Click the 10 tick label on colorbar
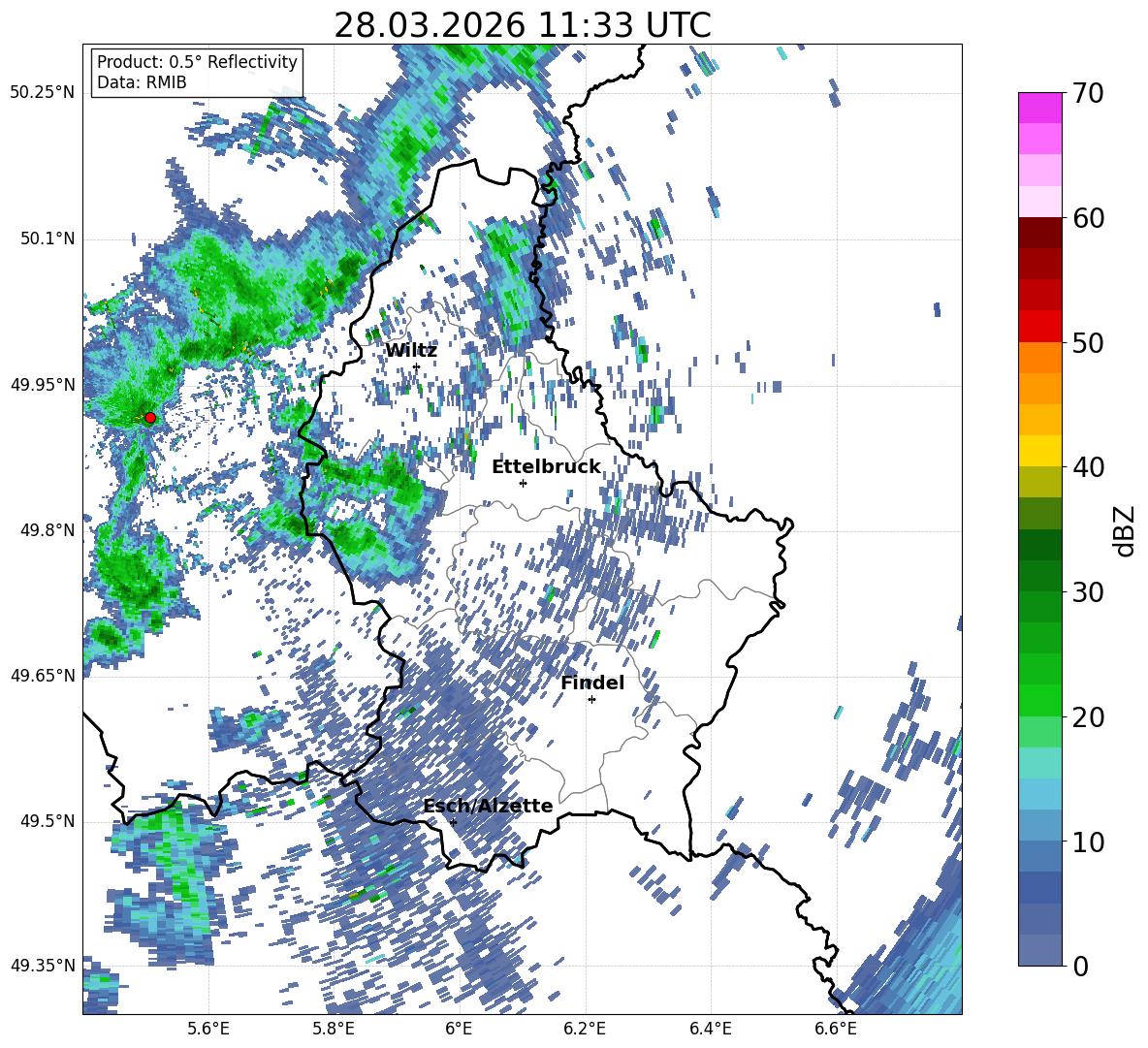Screen dimensions: 1148x1048 (1088, 842)
